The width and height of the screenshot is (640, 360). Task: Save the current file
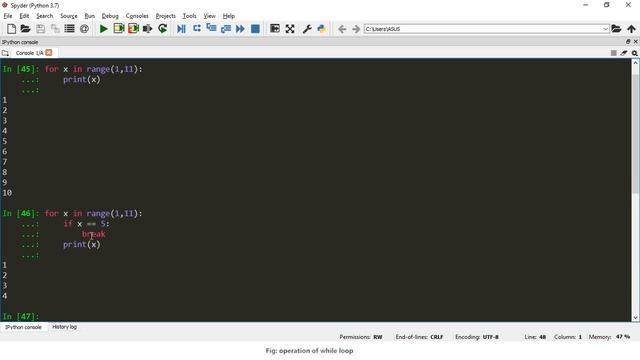[x=40, y=29]
